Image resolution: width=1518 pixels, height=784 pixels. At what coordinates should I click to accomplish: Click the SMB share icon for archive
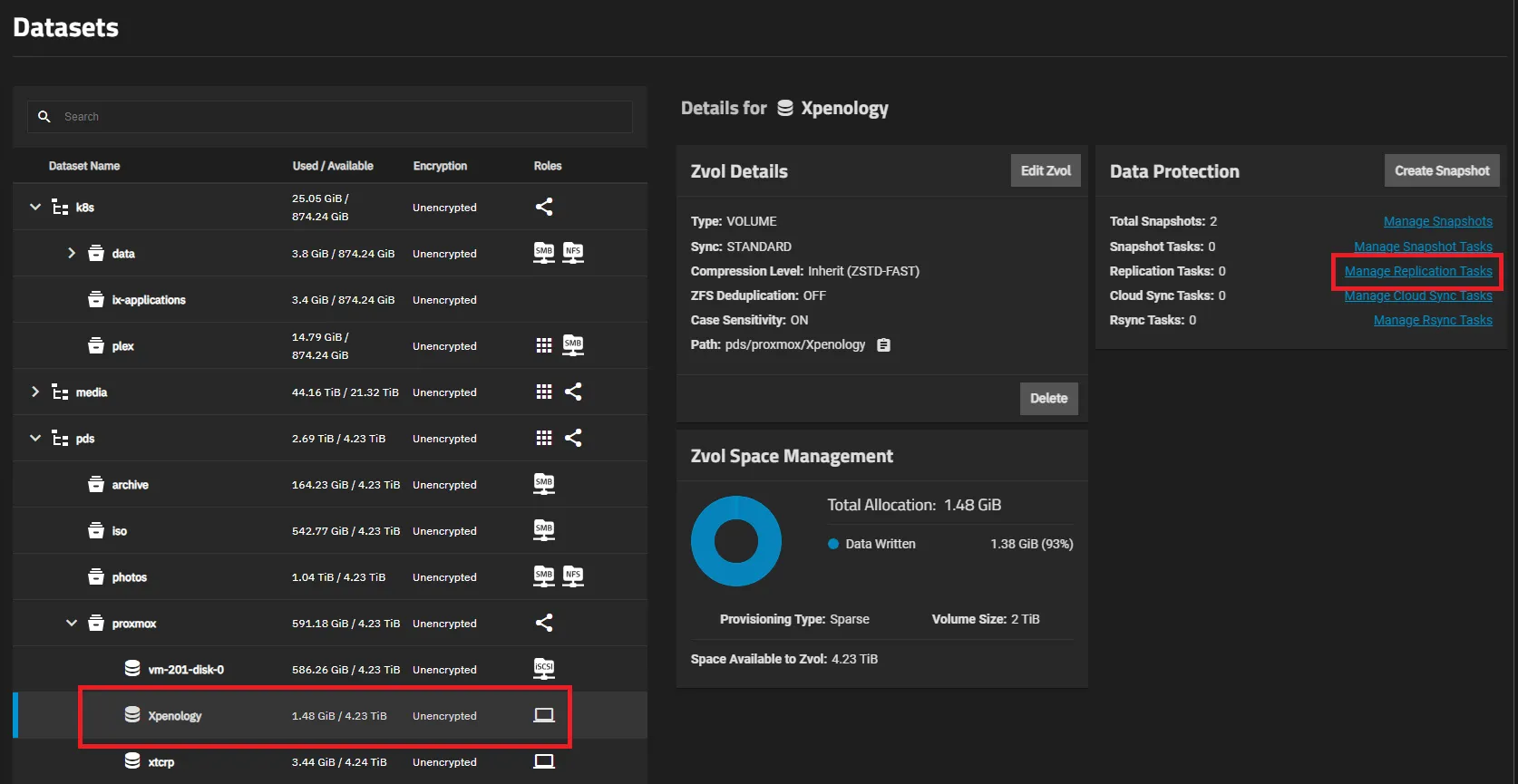544,484
